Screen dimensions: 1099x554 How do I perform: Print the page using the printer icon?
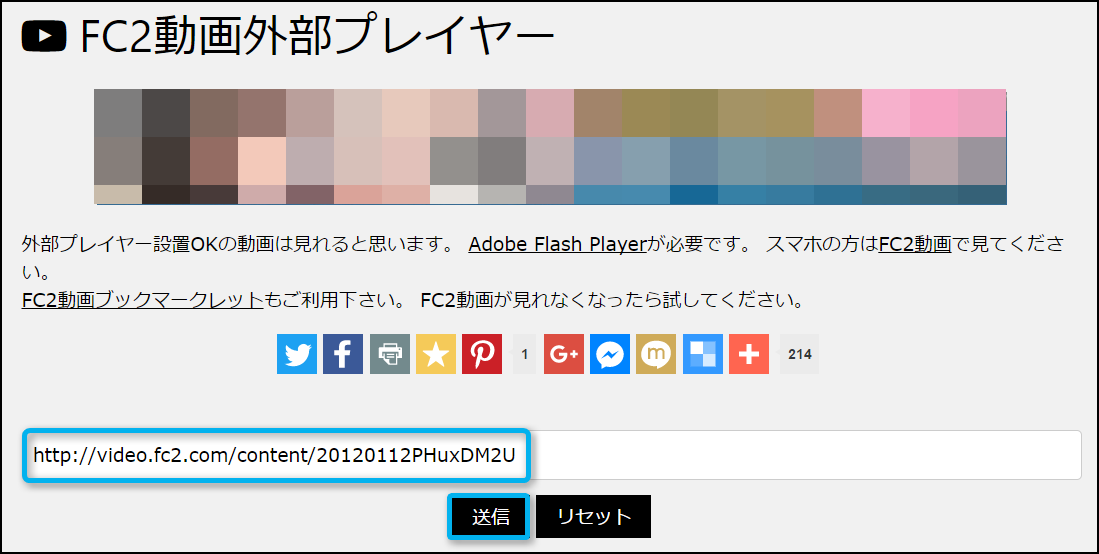coord(389,354)
